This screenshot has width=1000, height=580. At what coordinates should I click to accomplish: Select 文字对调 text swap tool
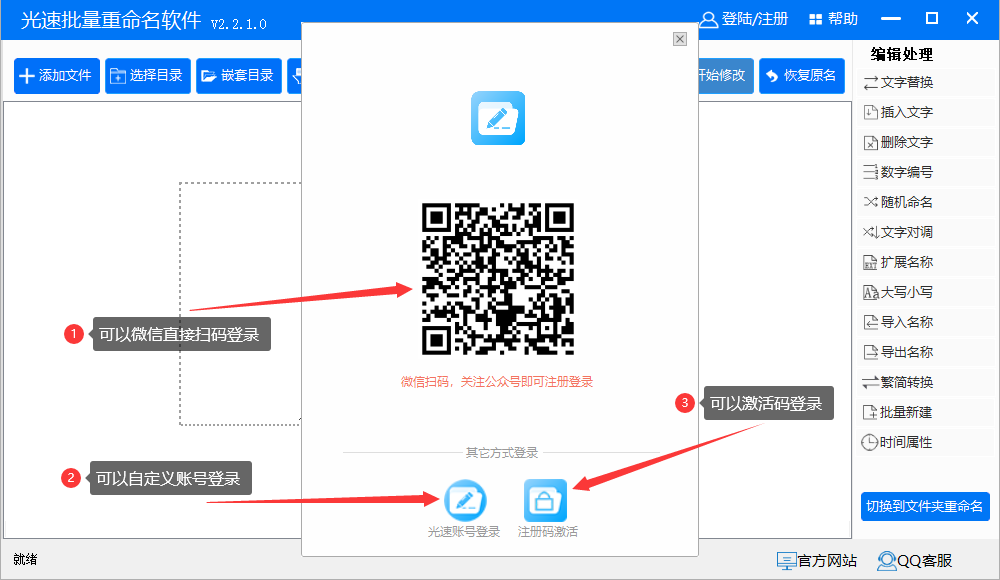click(x=899, y=232)
